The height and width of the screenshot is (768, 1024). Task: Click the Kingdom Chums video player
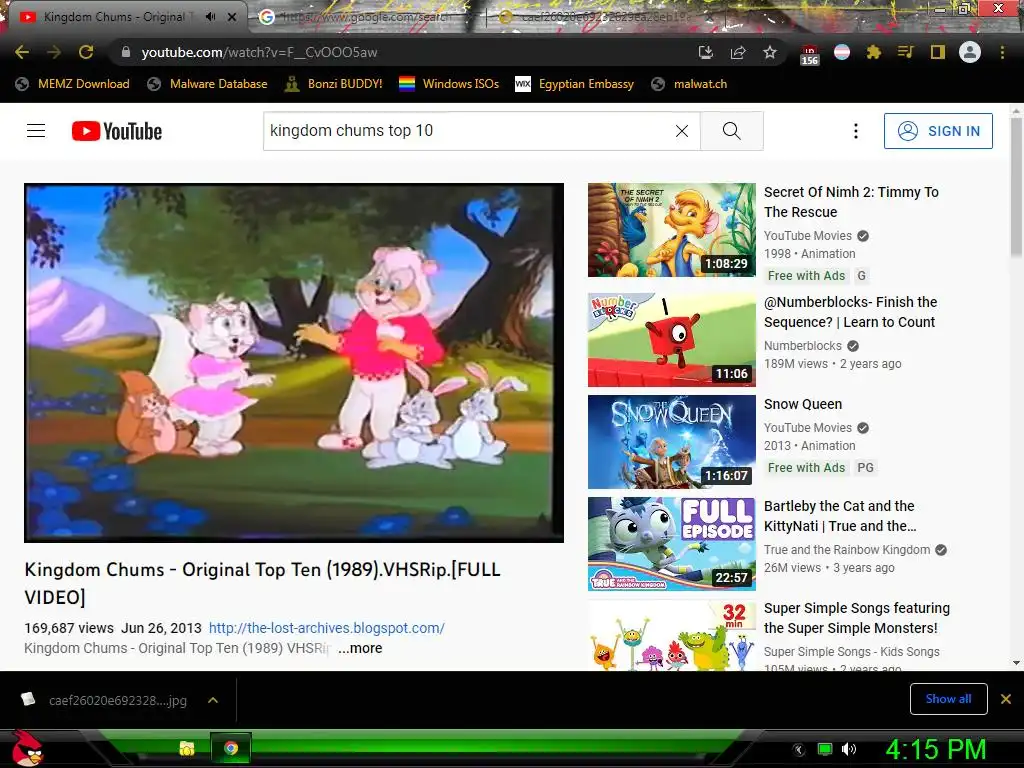pyautogui.click(x=294, y=362)
